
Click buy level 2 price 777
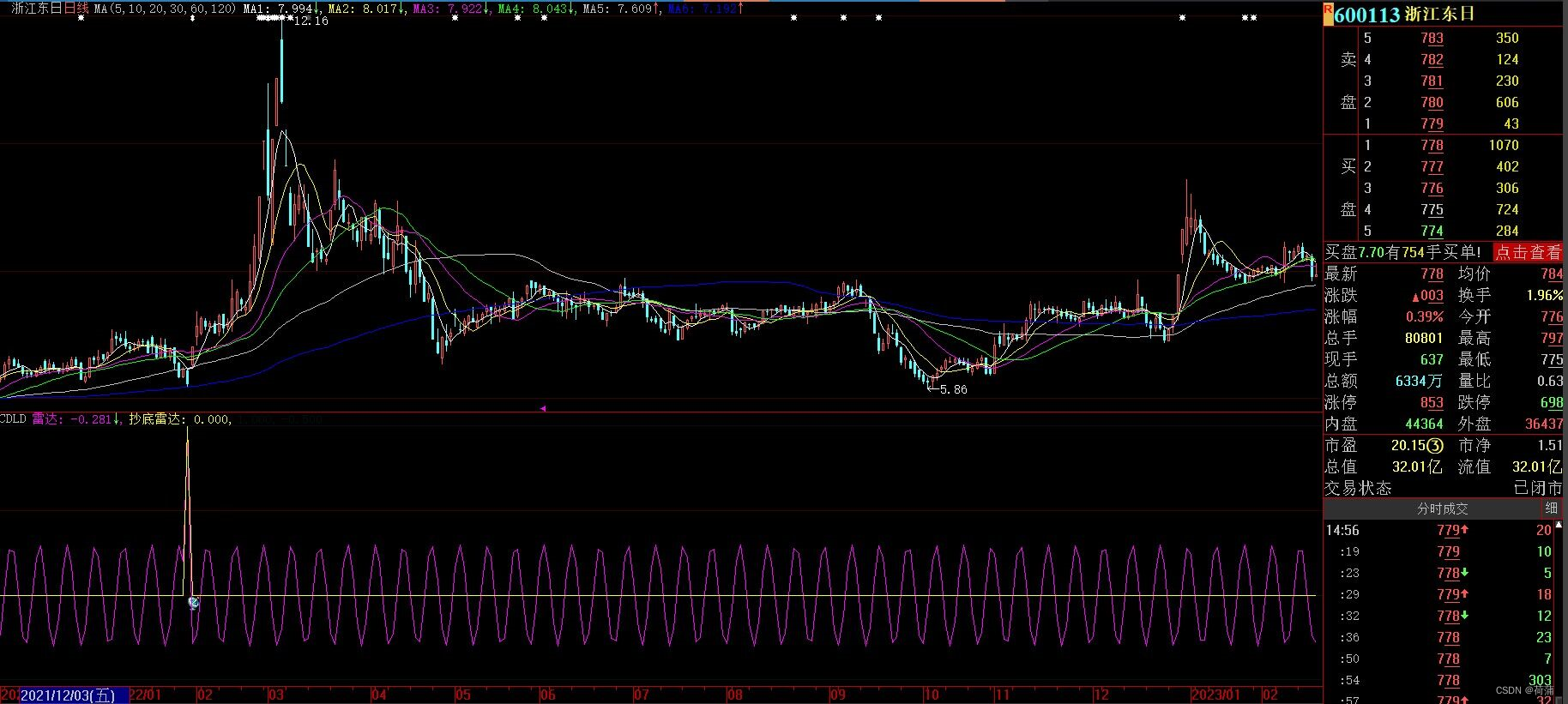pos(1432,166)
